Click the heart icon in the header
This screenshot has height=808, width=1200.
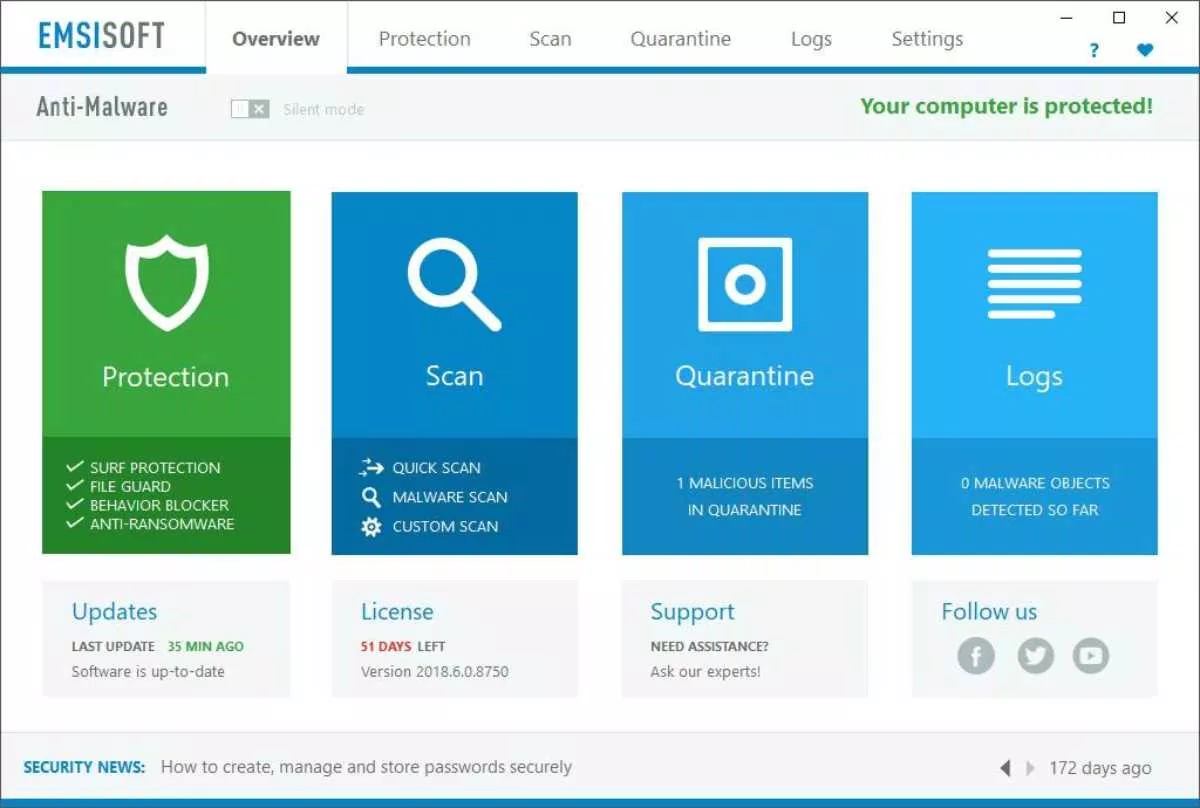pos(1143,49)
